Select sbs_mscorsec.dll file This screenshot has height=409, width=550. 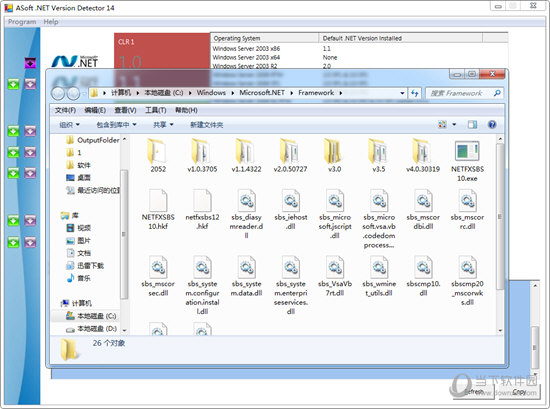[x=158, y=276]
